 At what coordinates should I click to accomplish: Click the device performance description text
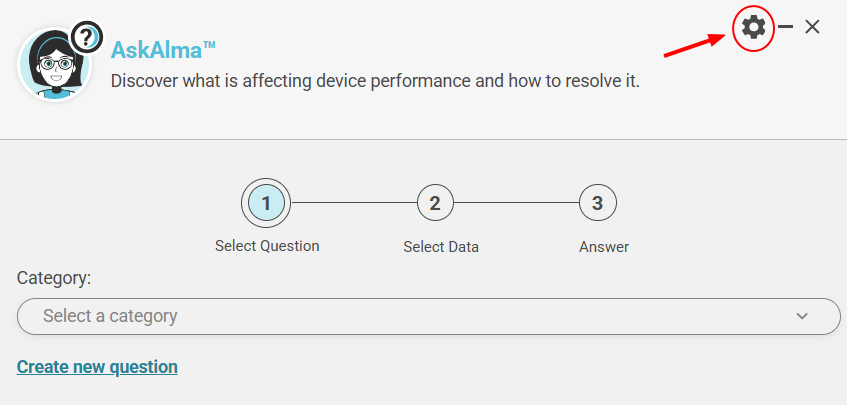(x=374, y=80)
